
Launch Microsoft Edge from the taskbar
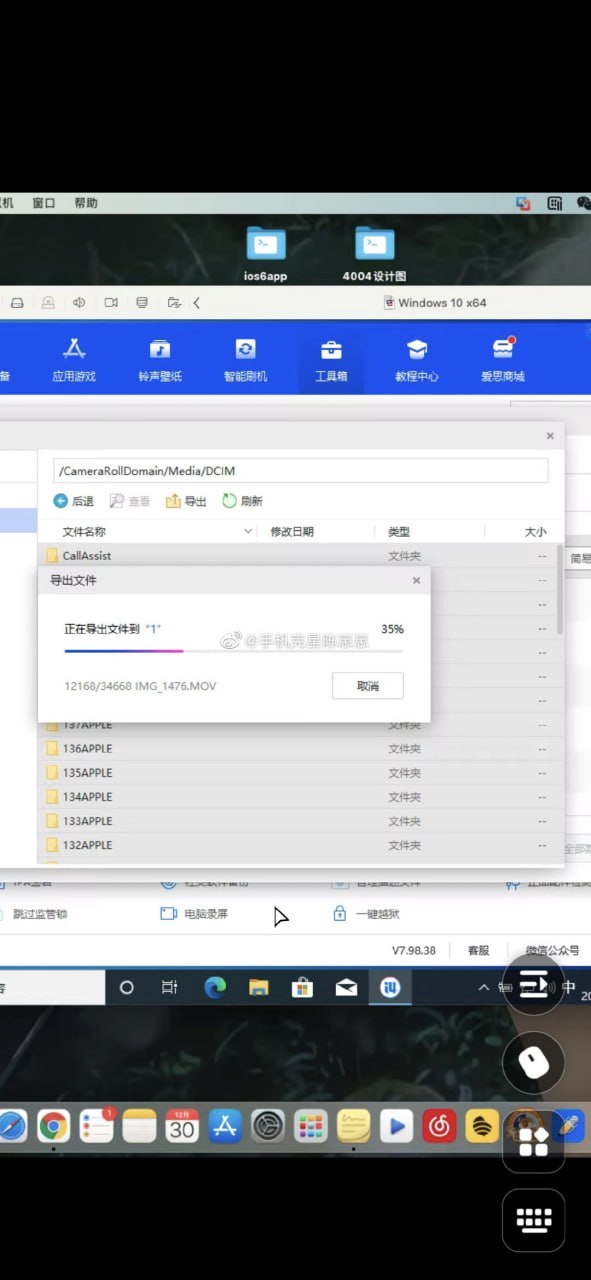pyautogui.click(x=215, y=987)
